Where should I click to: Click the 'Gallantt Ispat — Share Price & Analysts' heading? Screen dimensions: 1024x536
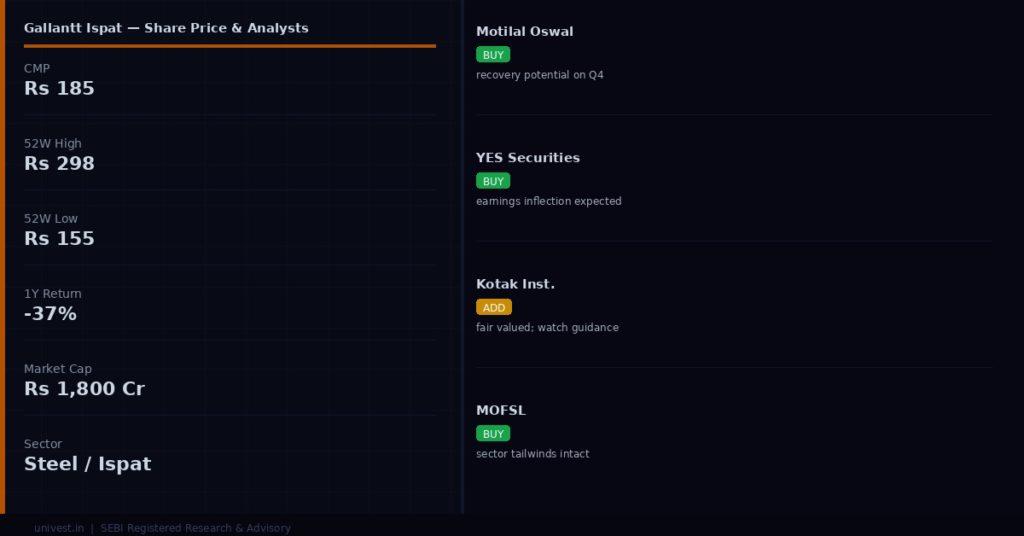click(166, 28)
